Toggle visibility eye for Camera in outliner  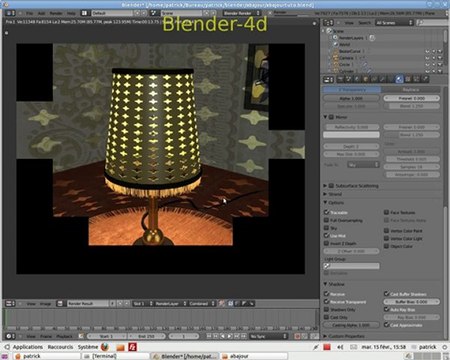(427, 58)
